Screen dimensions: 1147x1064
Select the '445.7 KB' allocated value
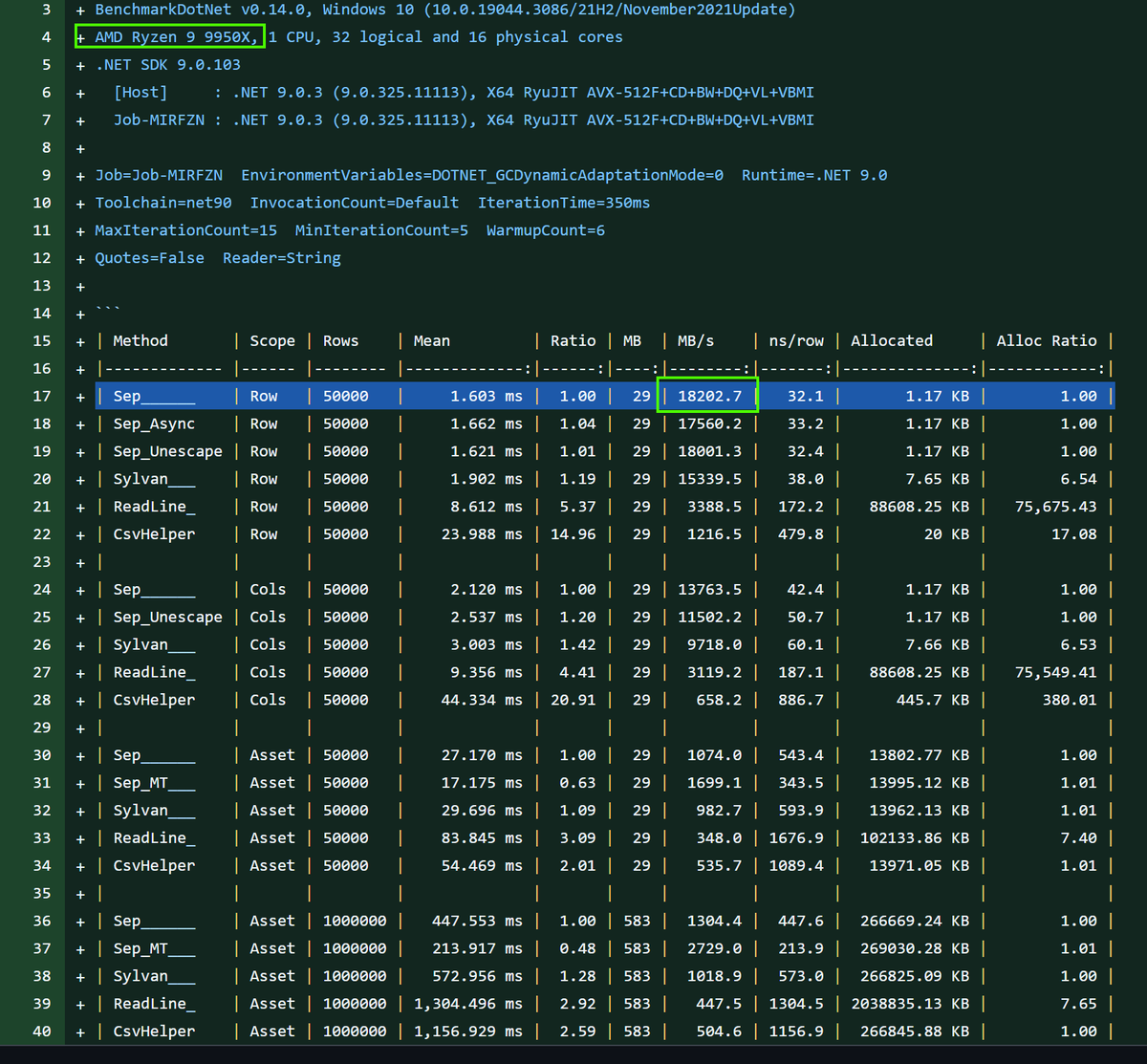(933, 700)
